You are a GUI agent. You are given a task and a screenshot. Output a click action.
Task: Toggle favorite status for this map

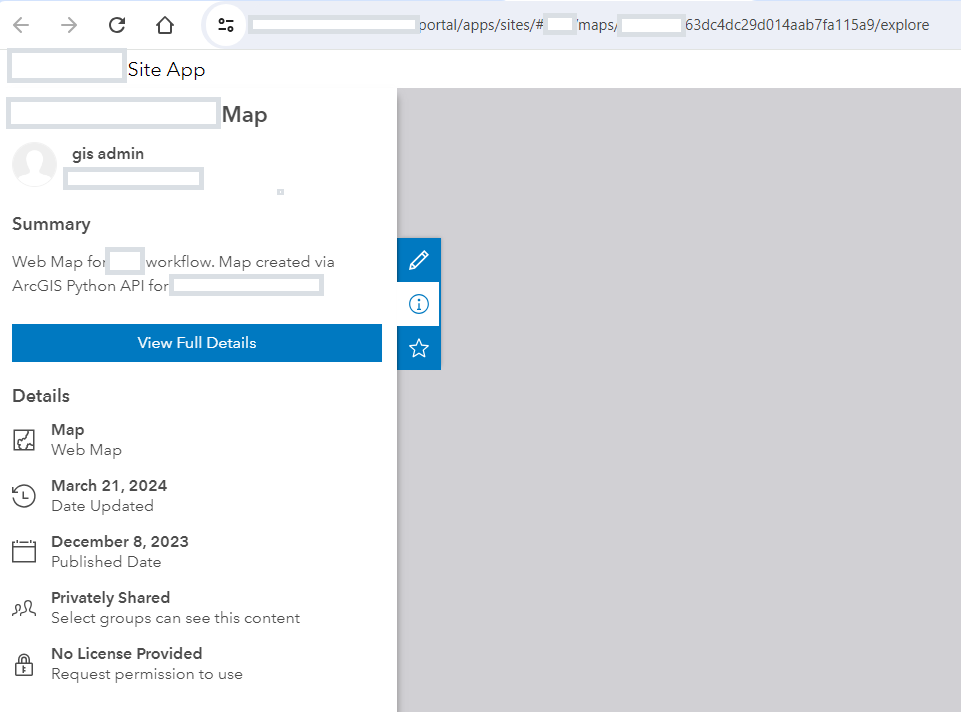419,348
